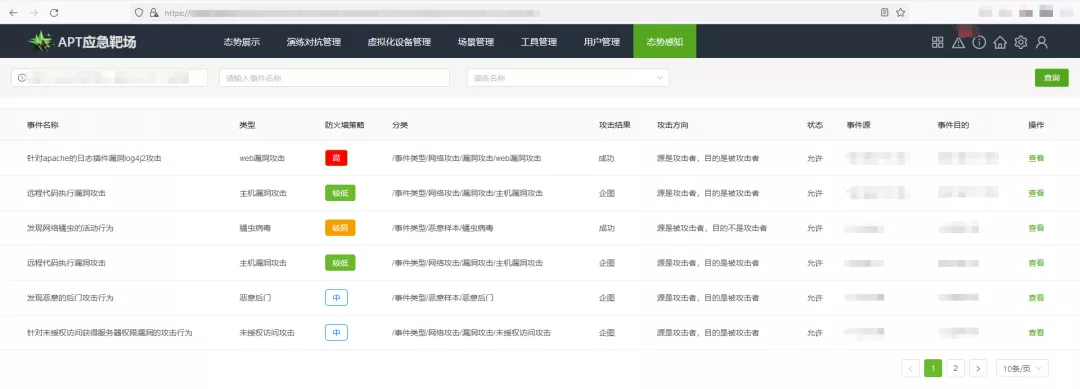Click the 攻击方向 column header
This screenshot has height=389, width=1080.
click(x=672, y=125)
